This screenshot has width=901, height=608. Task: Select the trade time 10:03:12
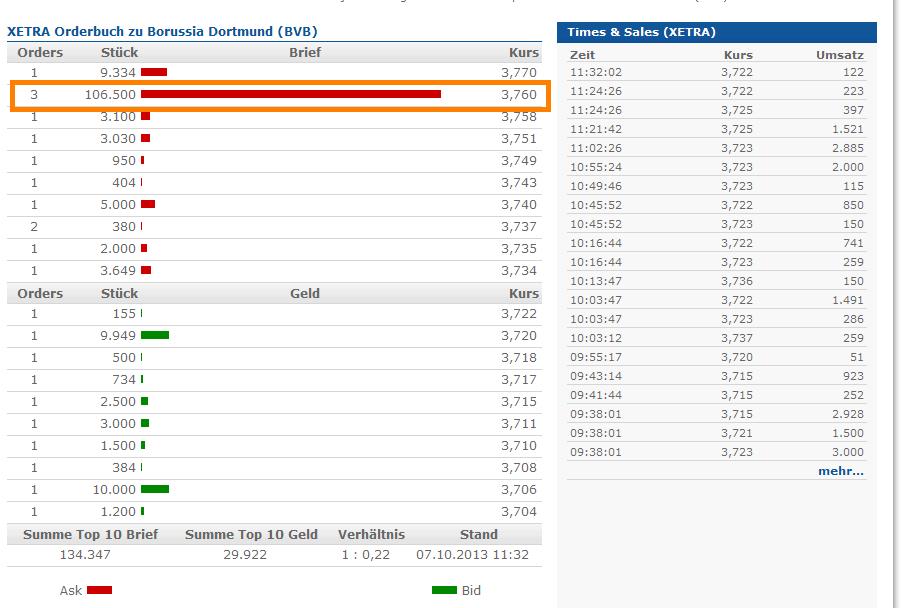point(596,338)
